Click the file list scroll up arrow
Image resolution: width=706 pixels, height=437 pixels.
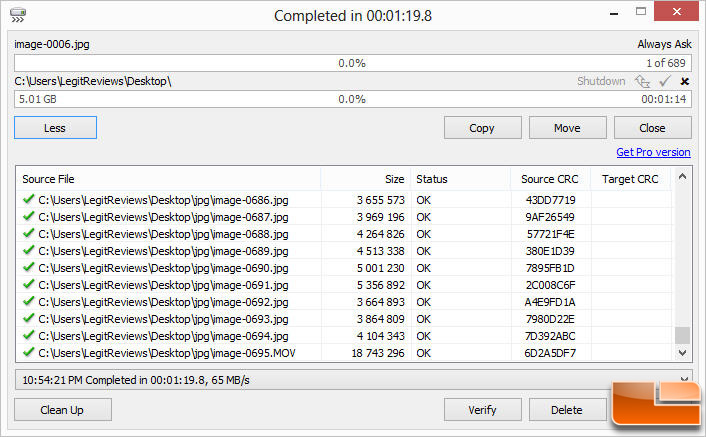683,177
